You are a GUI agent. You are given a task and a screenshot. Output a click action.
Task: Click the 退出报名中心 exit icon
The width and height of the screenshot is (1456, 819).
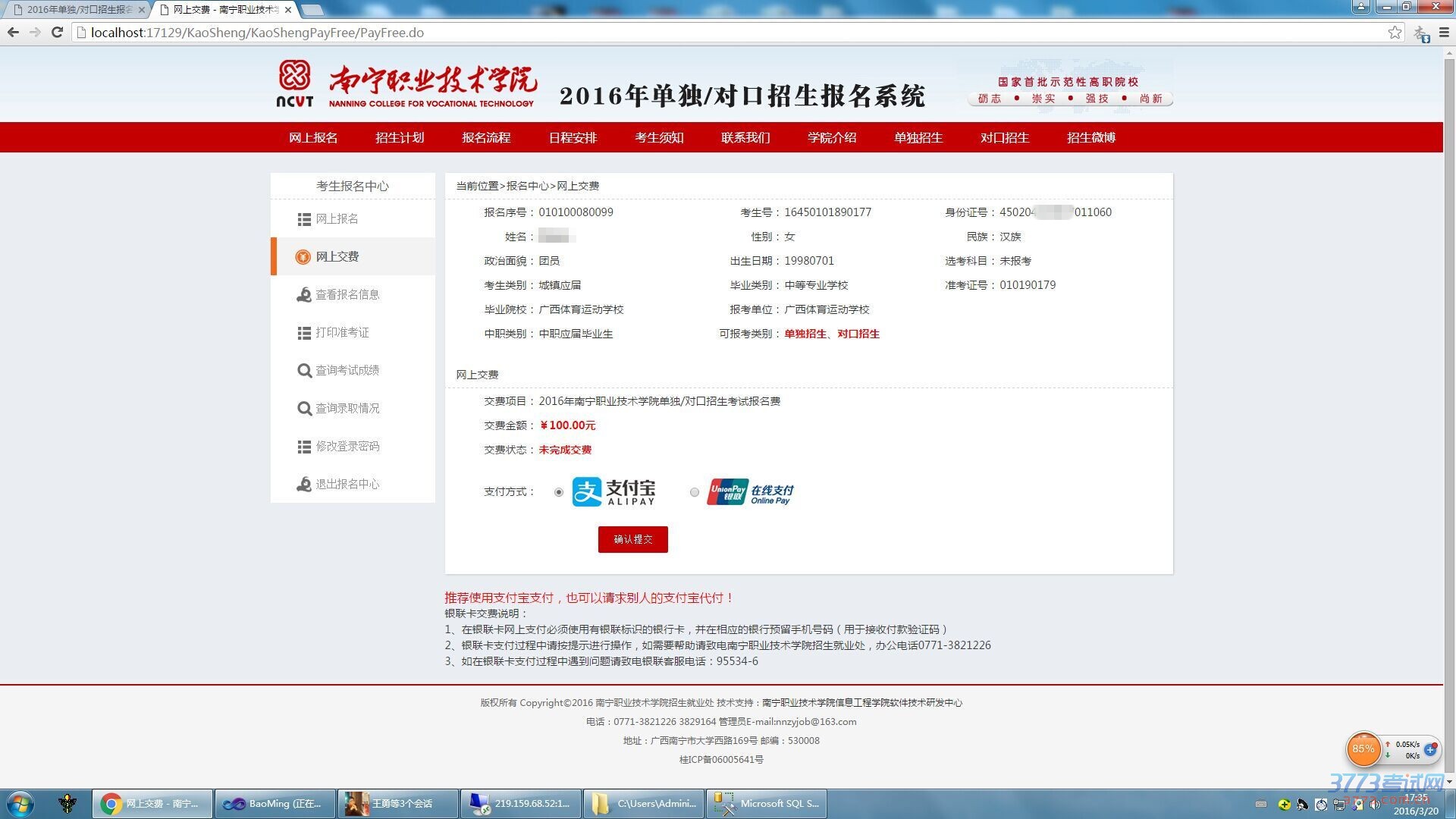(x=304, y=485)
